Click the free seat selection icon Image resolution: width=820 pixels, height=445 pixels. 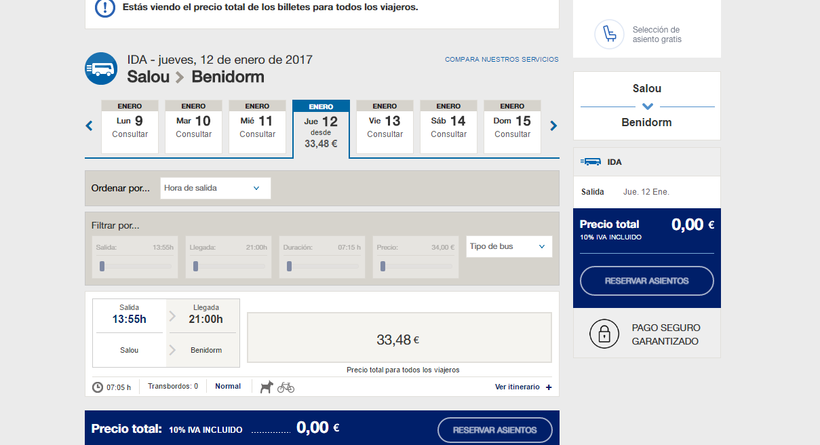tap(608, 35)
